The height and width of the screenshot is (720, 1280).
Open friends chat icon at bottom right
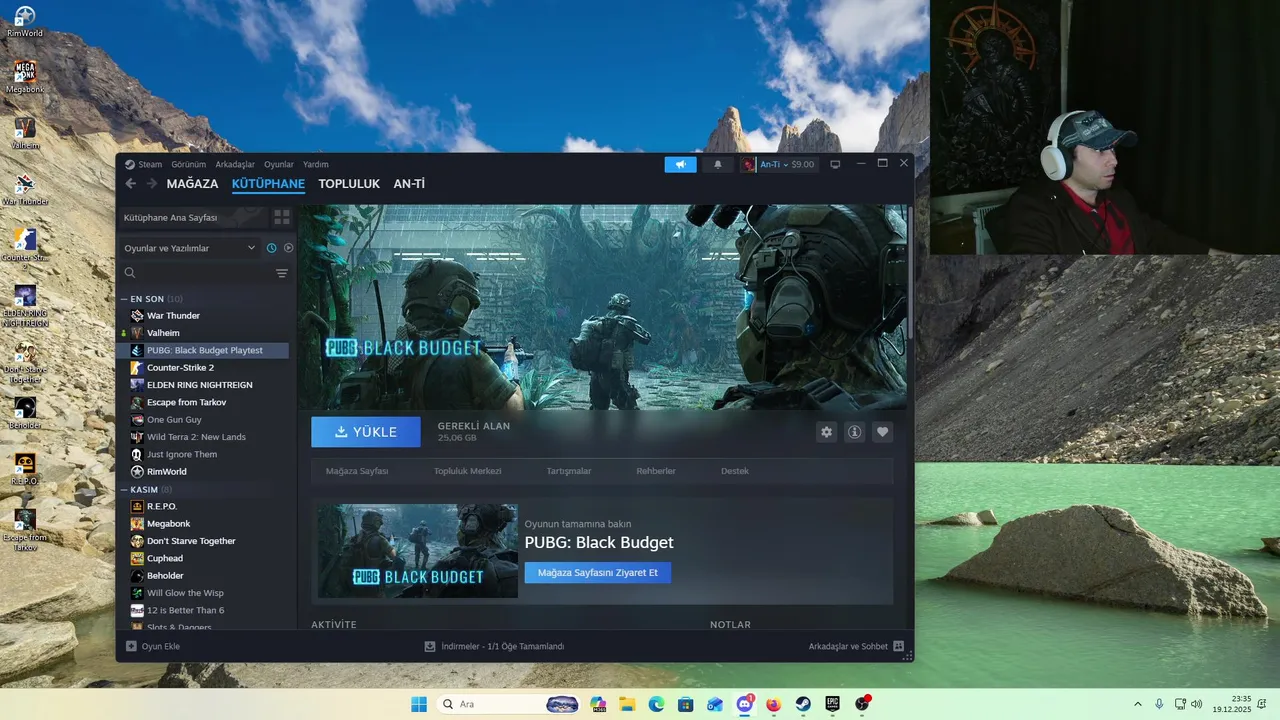click(898, 646)
